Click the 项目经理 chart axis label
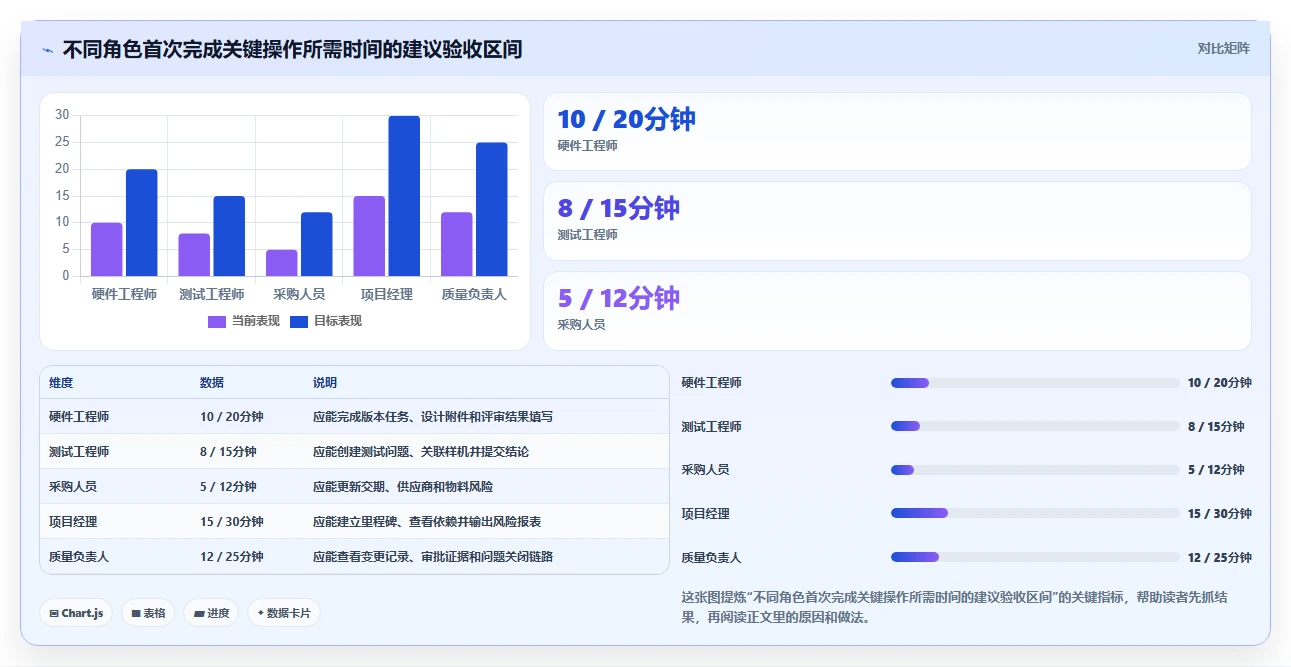Screen dimensions: 1291x667 pyautogui.click(x=386, y=294)
